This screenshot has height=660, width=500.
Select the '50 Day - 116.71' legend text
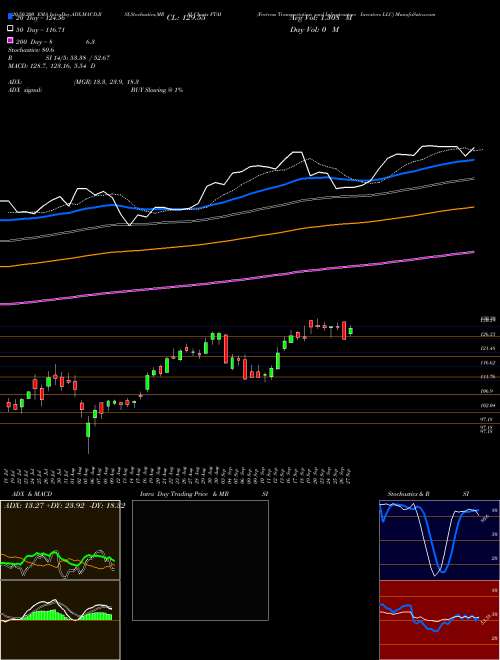(40, 29)
